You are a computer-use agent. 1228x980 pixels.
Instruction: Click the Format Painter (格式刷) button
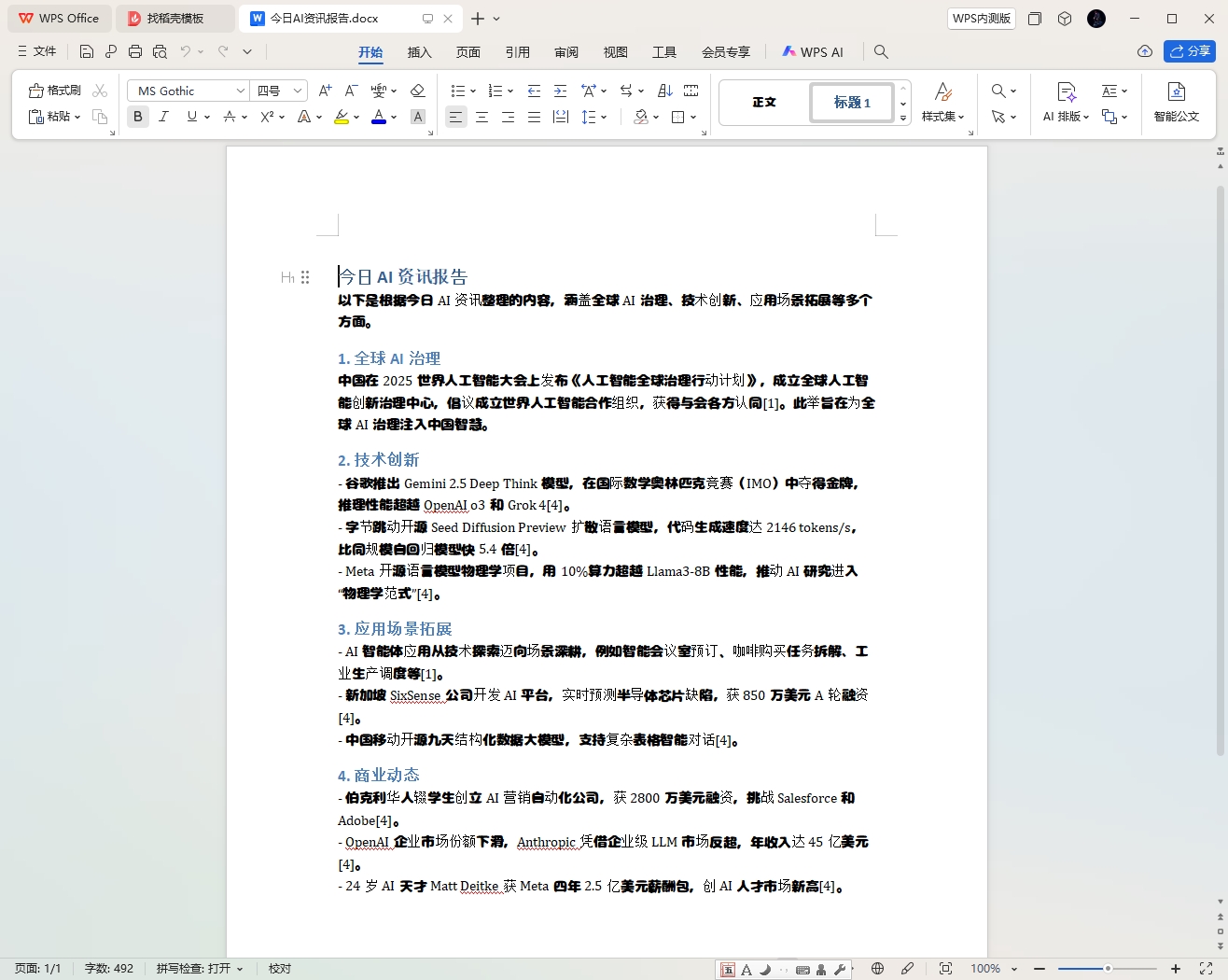(x=54, y=91)
